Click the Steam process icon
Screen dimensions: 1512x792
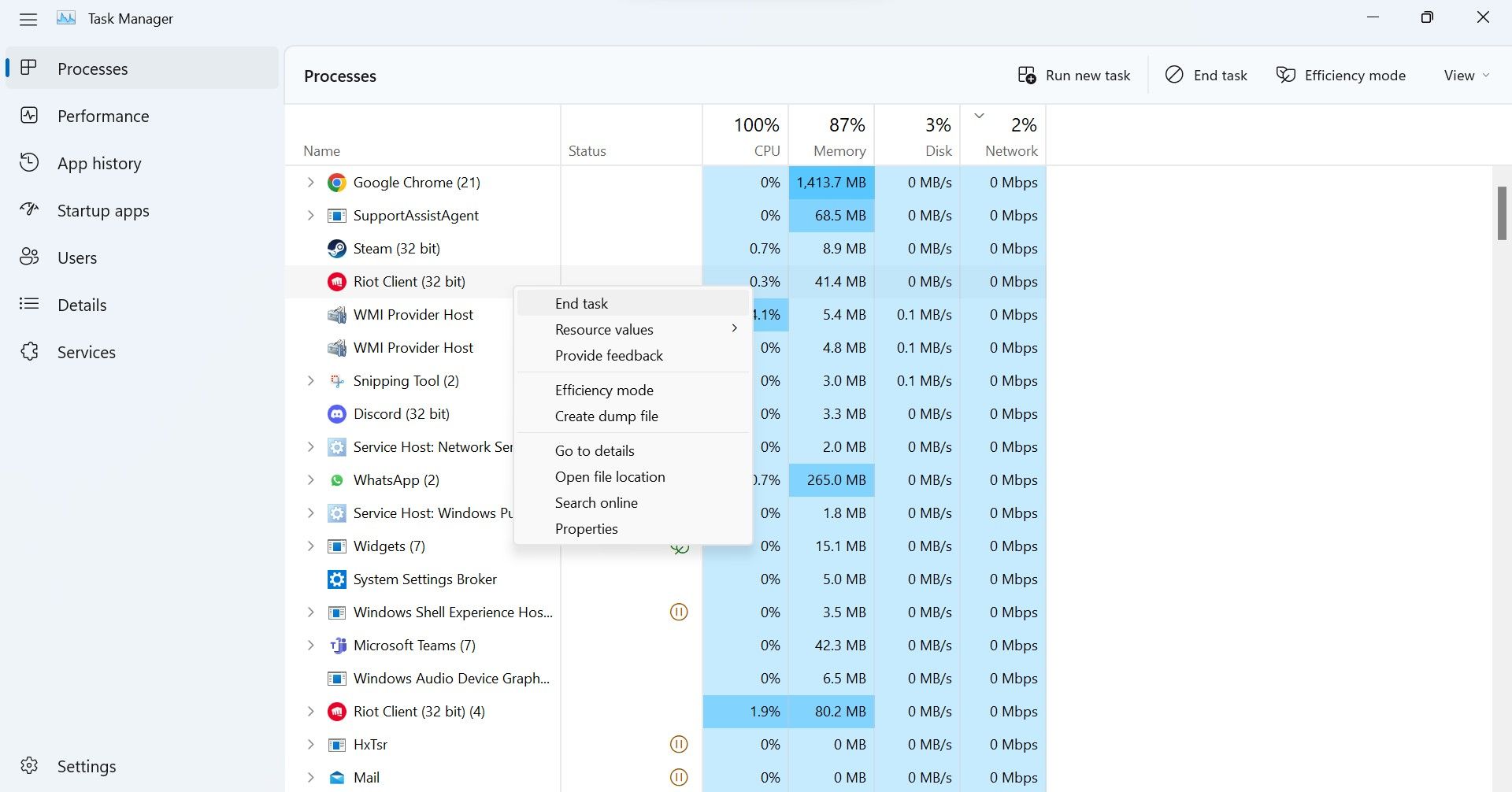tap(336, 248)
